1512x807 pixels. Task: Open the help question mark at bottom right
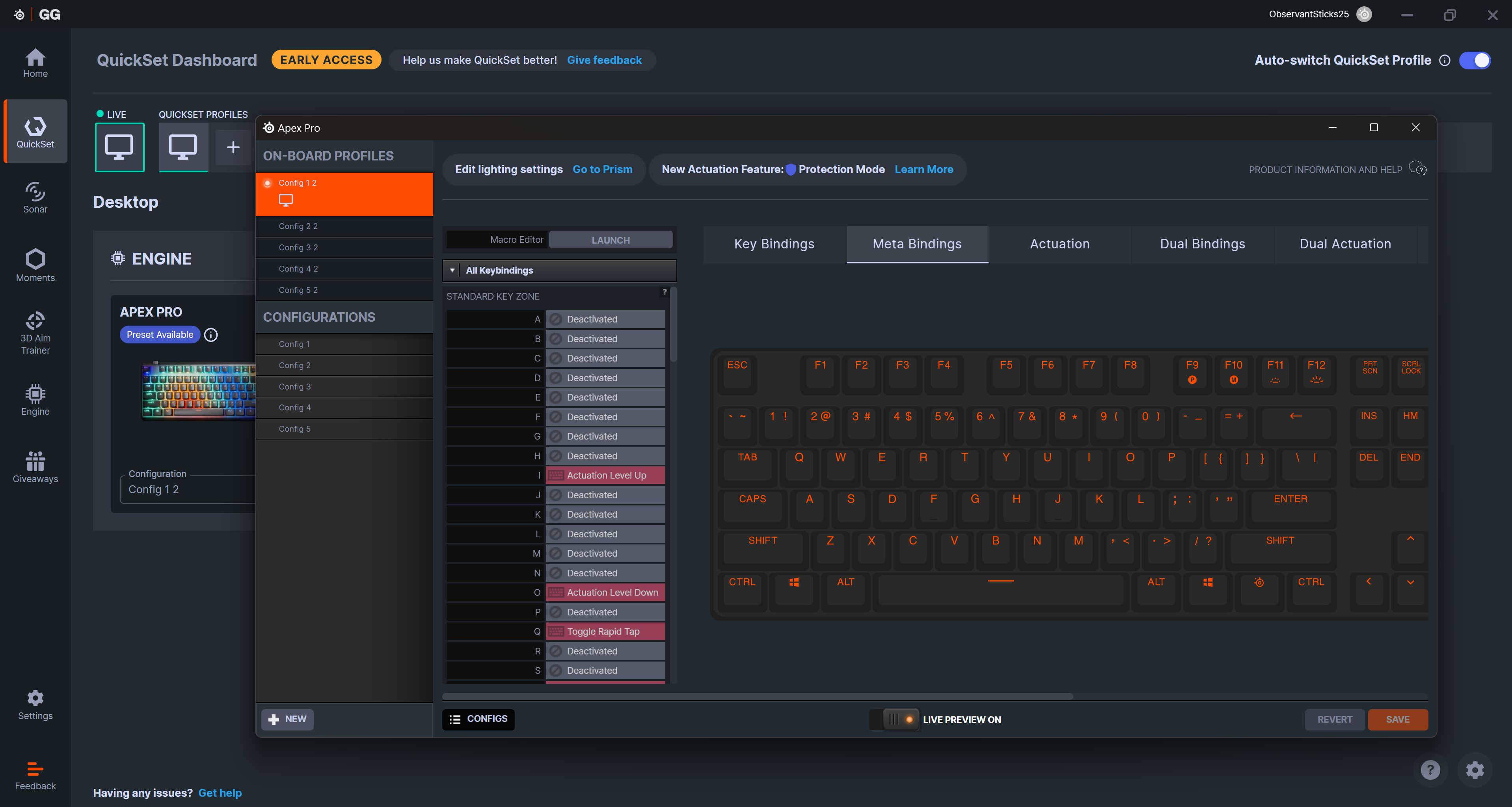(x=1430, y=770)
